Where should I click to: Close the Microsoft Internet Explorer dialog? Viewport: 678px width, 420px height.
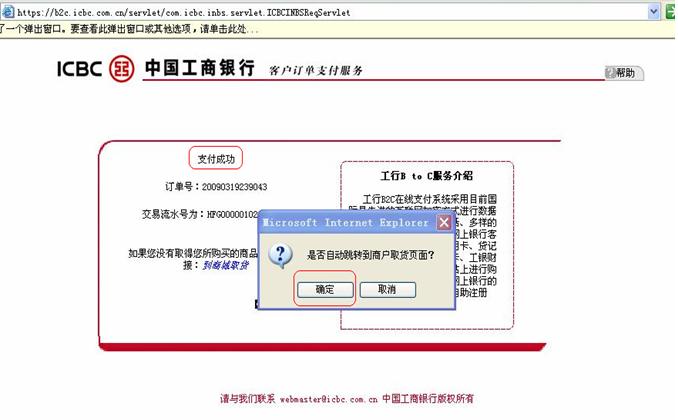click(444, 222)
